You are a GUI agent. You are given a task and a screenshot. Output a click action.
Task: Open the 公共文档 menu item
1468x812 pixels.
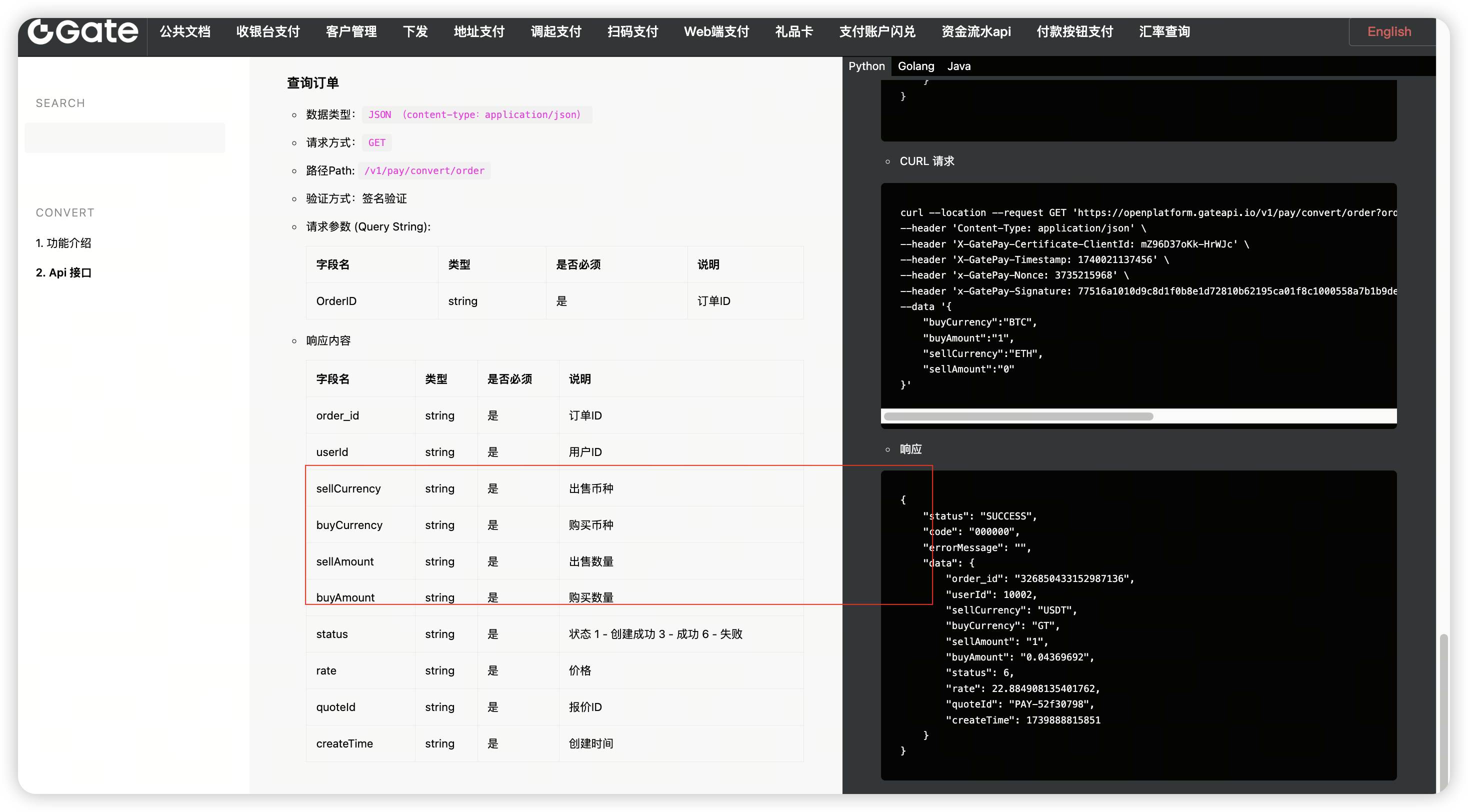click(184, 31)
